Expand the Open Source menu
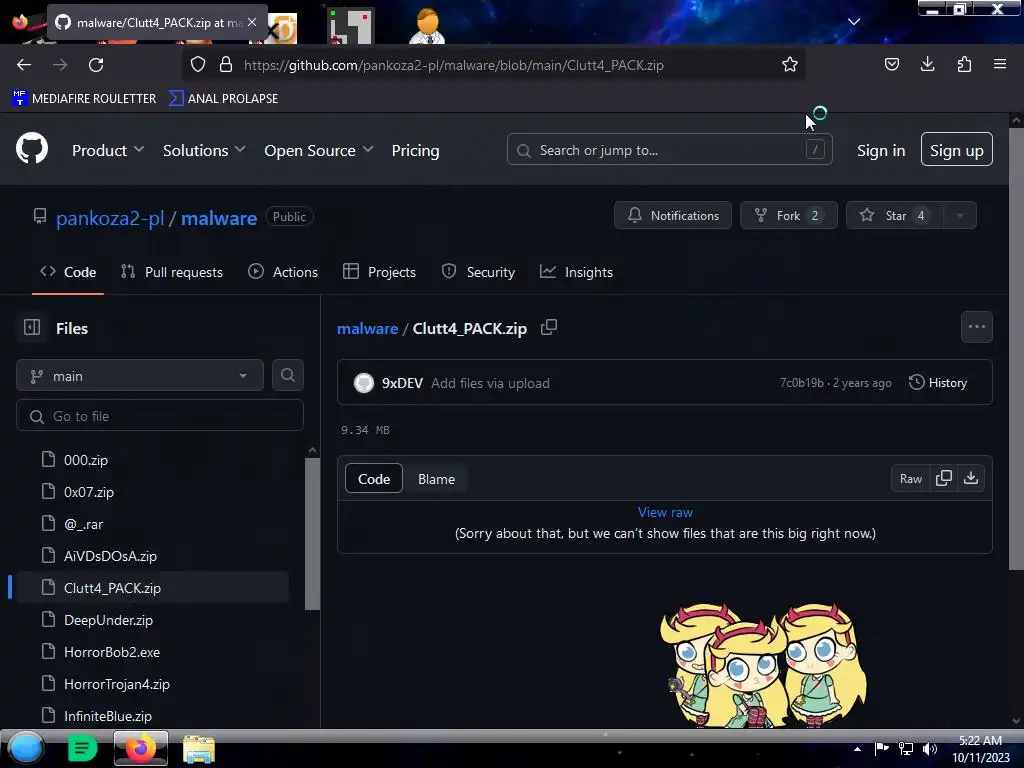 pos(319,150)
